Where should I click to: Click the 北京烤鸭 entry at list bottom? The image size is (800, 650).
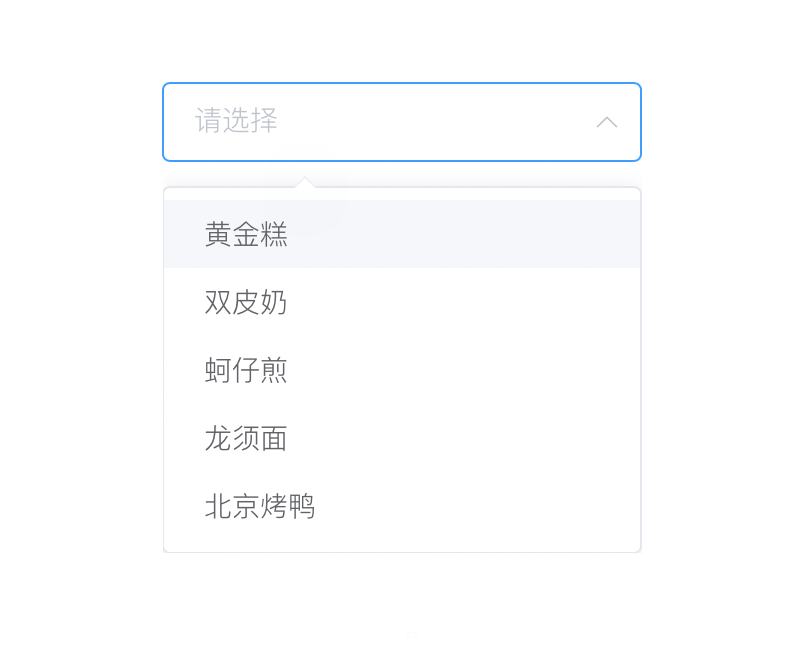pos(260,506)
